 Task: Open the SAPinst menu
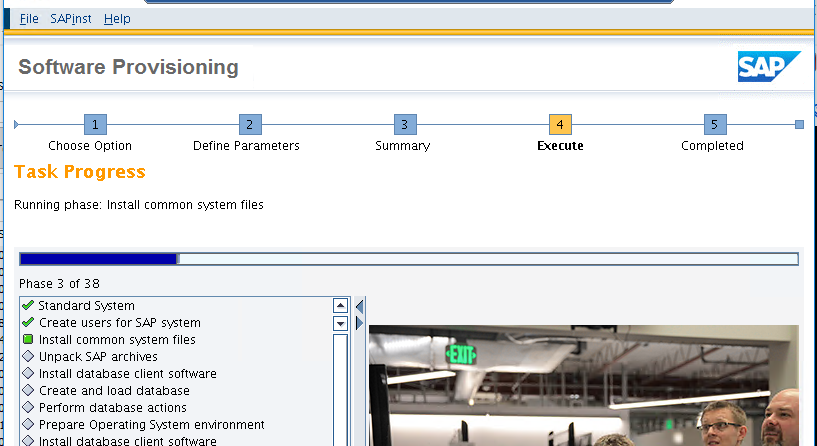pyautogui.click(x=70, y=19)
